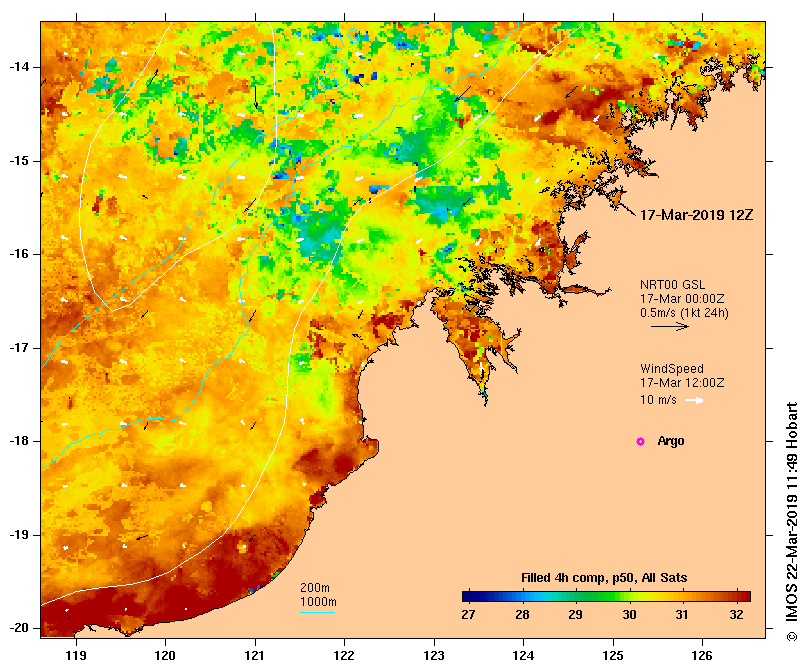Click the '123' longitude axis label
The image size is (809, 672).
434,655
